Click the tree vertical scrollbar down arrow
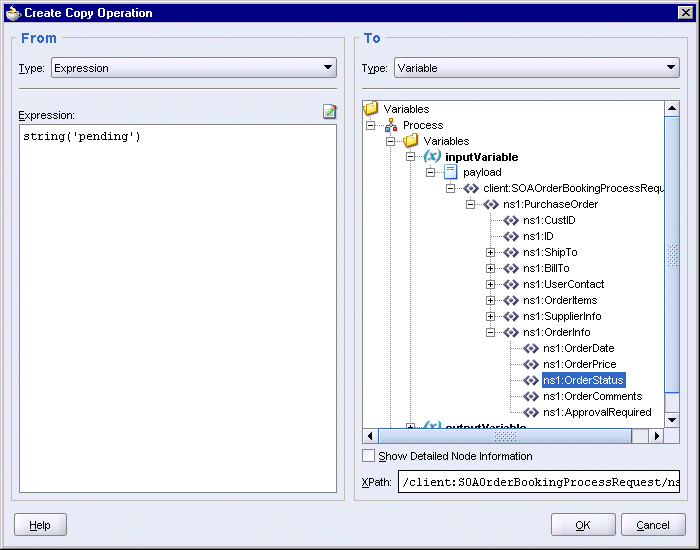Image resolution: width=700 pixels, height=550 pixels. coord(672,420)
